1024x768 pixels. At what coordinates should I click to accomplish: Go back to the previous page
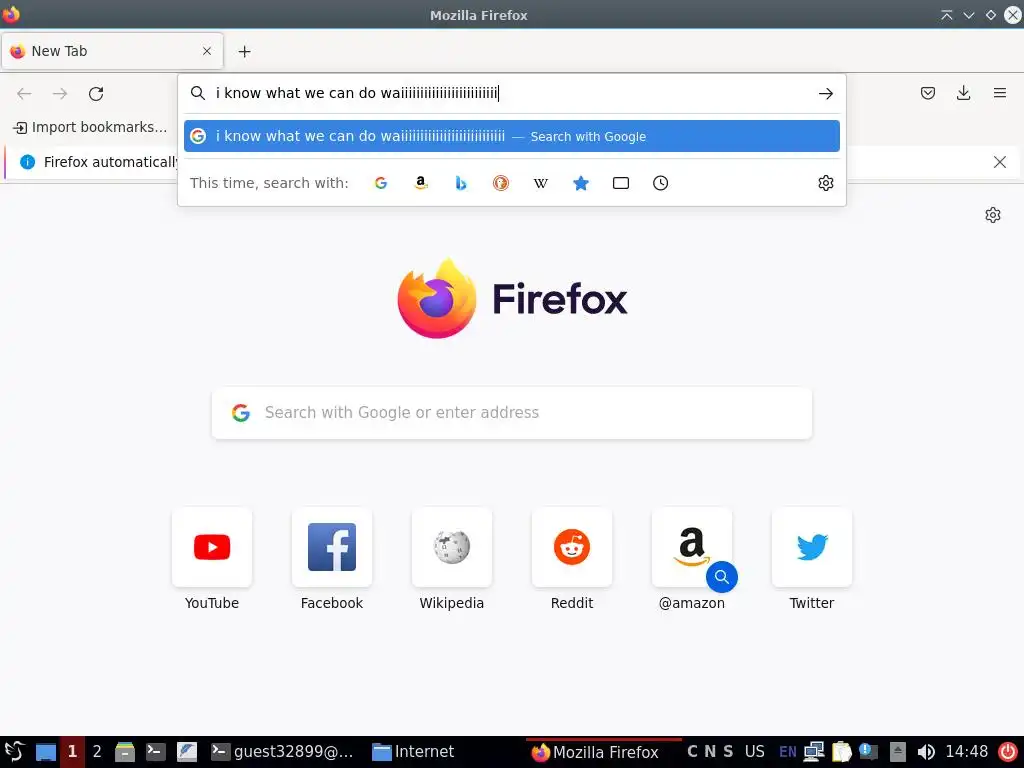point(24,93)
